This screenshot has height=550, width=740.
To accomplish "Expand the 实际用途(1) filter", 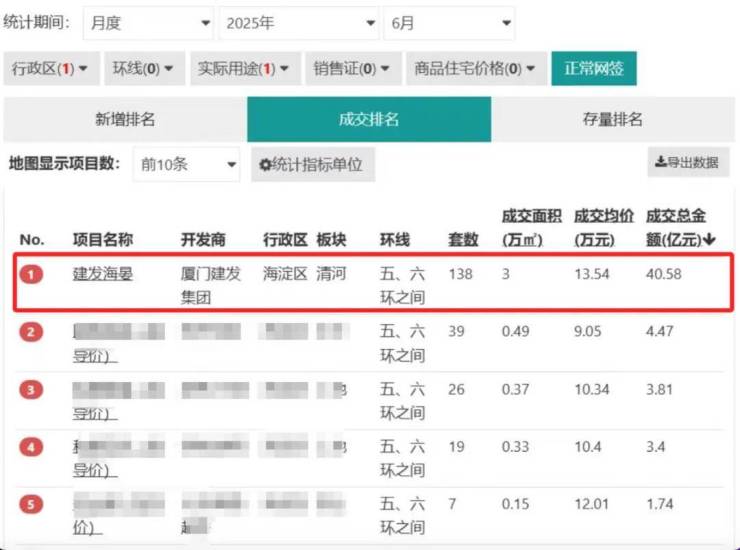I will pyautogui.click(x=243, y=69).
